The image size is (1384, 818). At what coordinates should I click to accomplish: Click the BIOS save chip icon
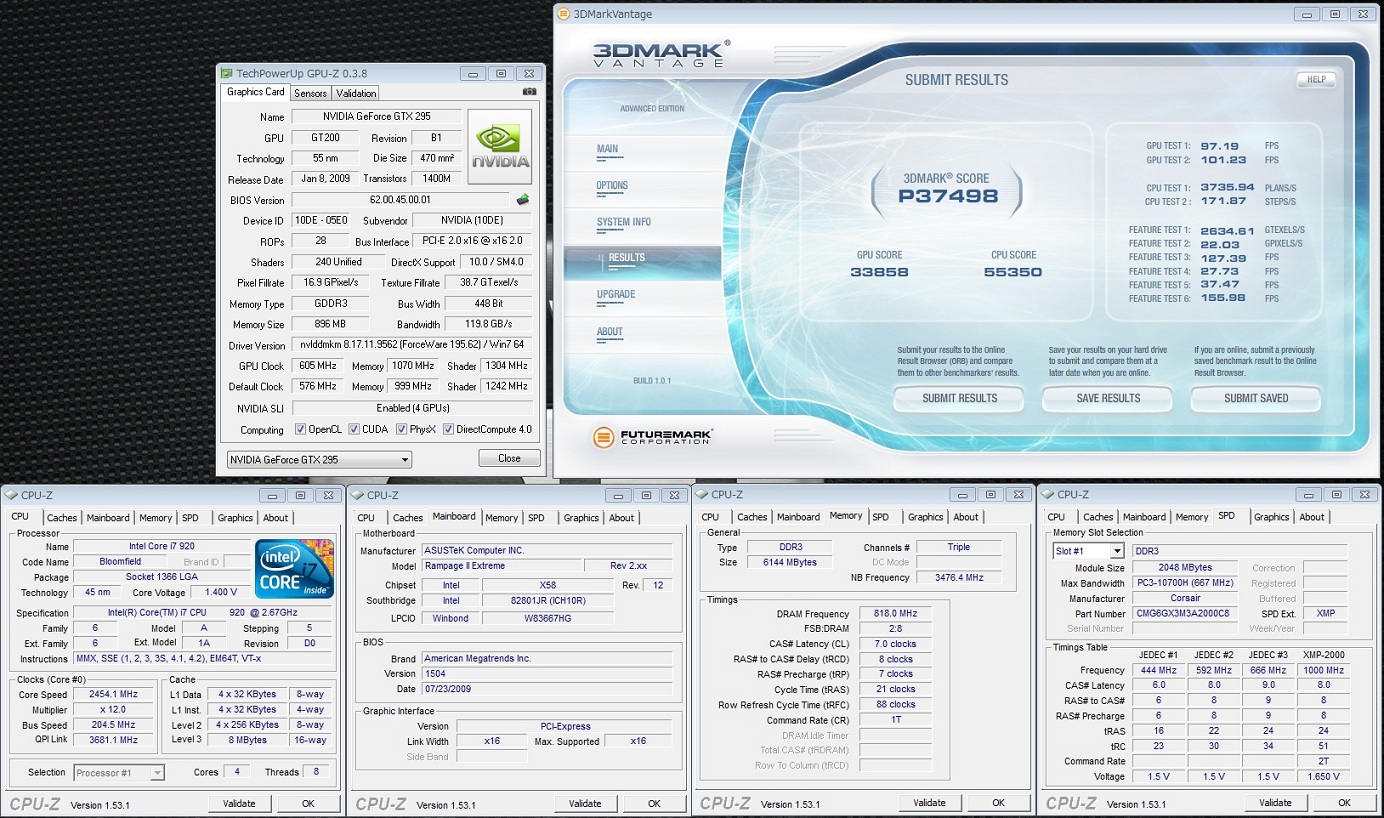tap(521, 200)
